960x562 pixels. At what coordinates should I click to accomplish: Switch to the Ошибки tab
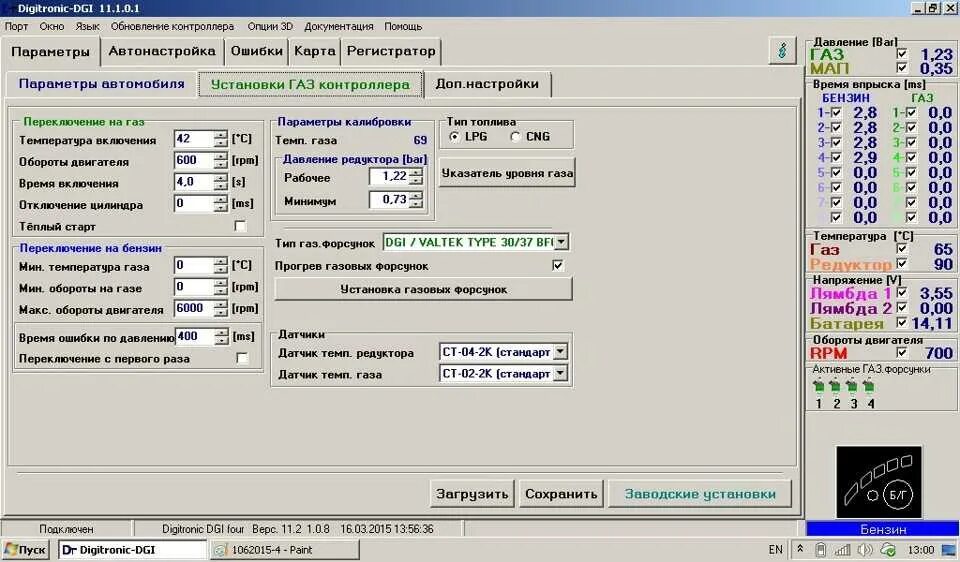(257, 51)
